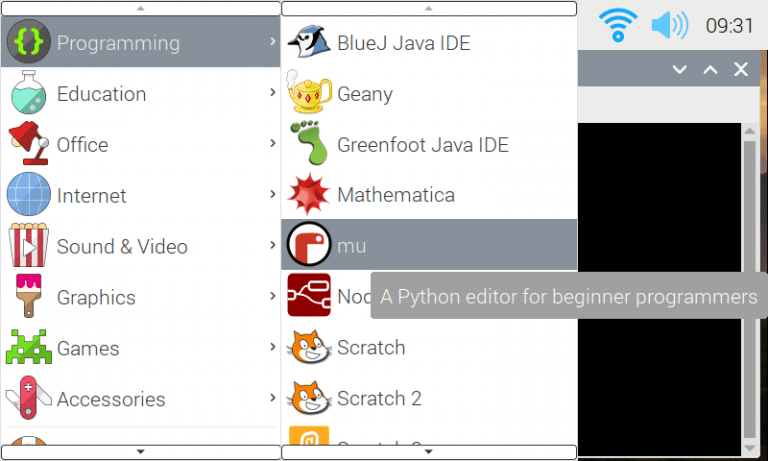
Task: Expand the Education submenu arrow
Action: [x=272, y=93]
